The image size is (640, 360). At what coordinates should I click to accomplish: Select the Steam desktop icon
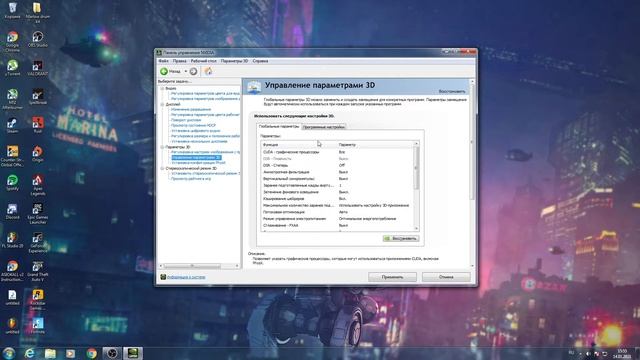[12, 125]
